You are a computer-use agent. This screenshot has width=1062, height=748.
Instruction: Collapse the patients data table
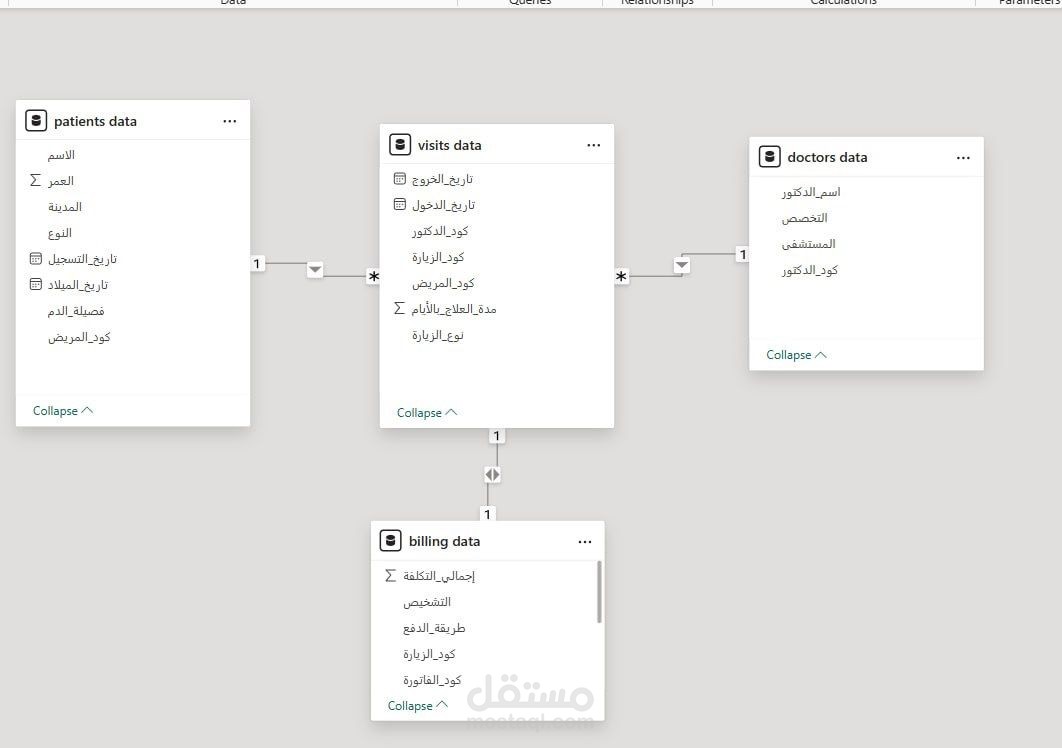click(x=63, y=410)
